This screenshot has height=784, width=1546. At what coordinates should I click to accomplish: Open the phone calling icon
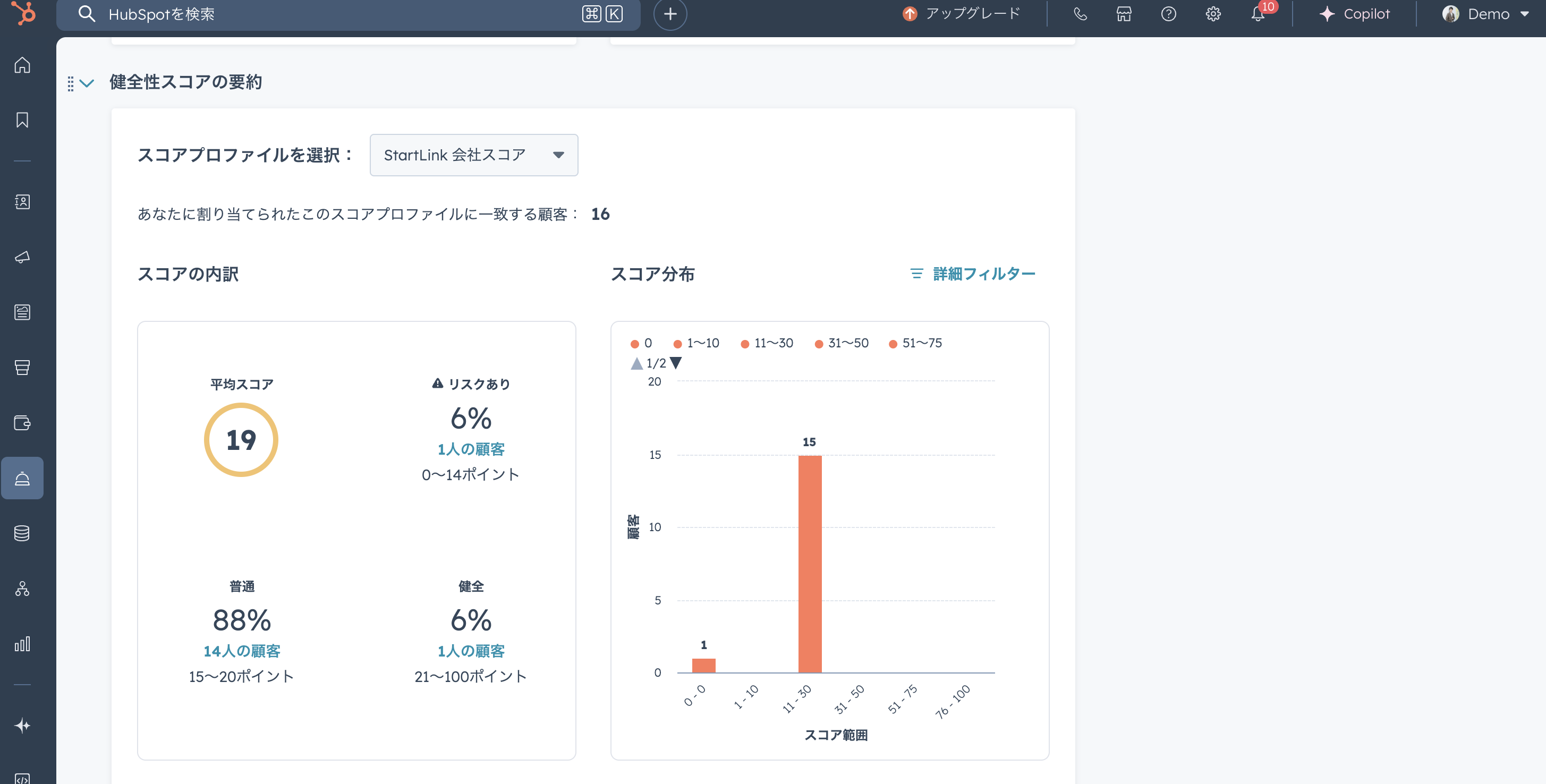pos(1080,14)
